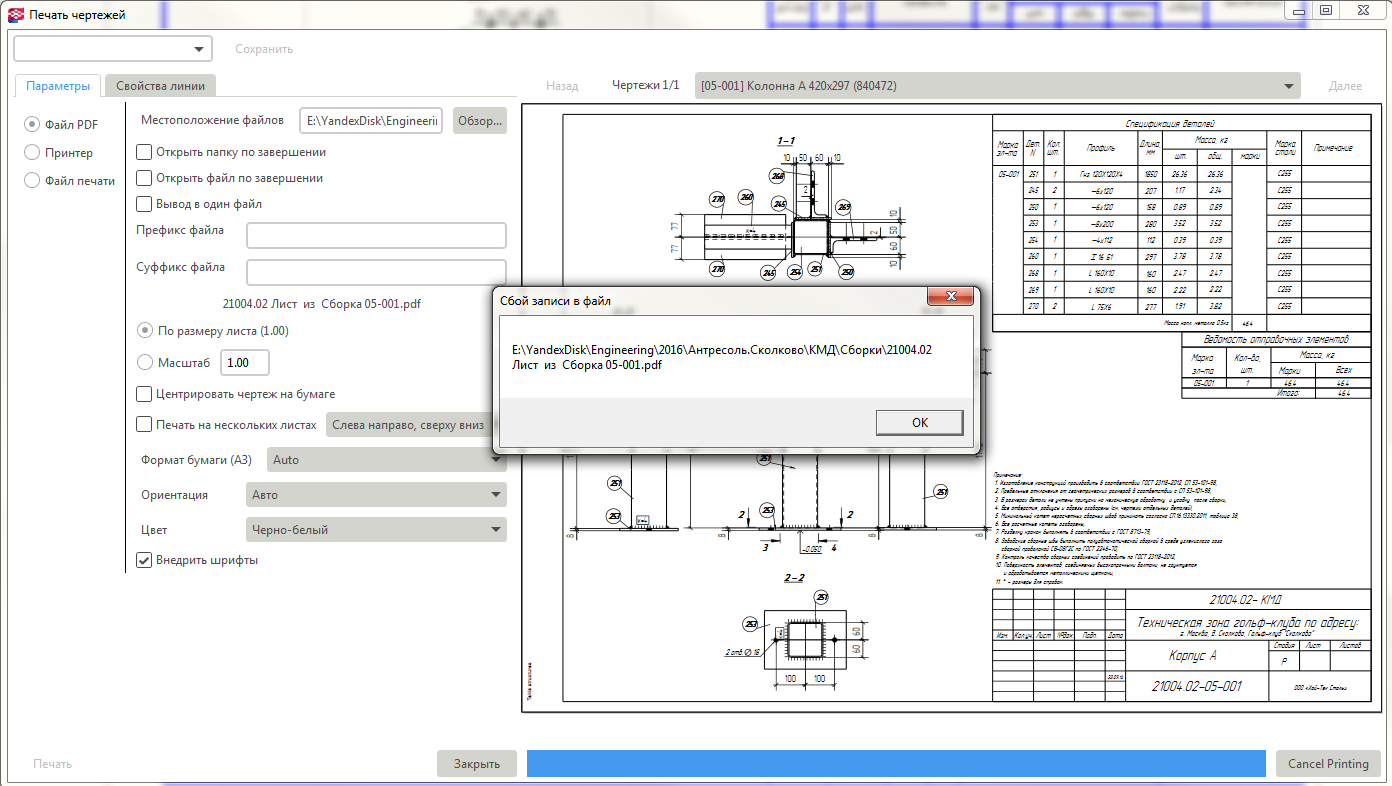1392x786 pixels.
Task: Click the blue printing progress bar
Action: point(897,764)
